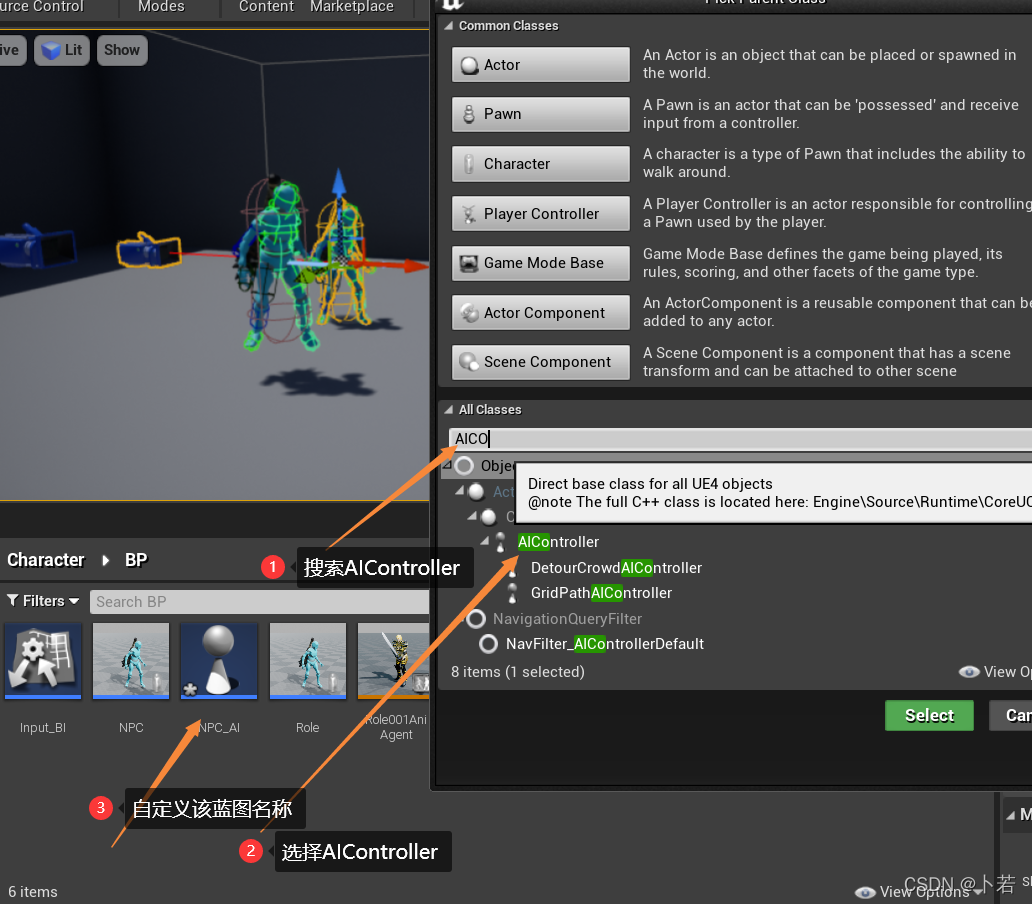
Task: Open Content Browser View Options menu
Action: point(921,891)
